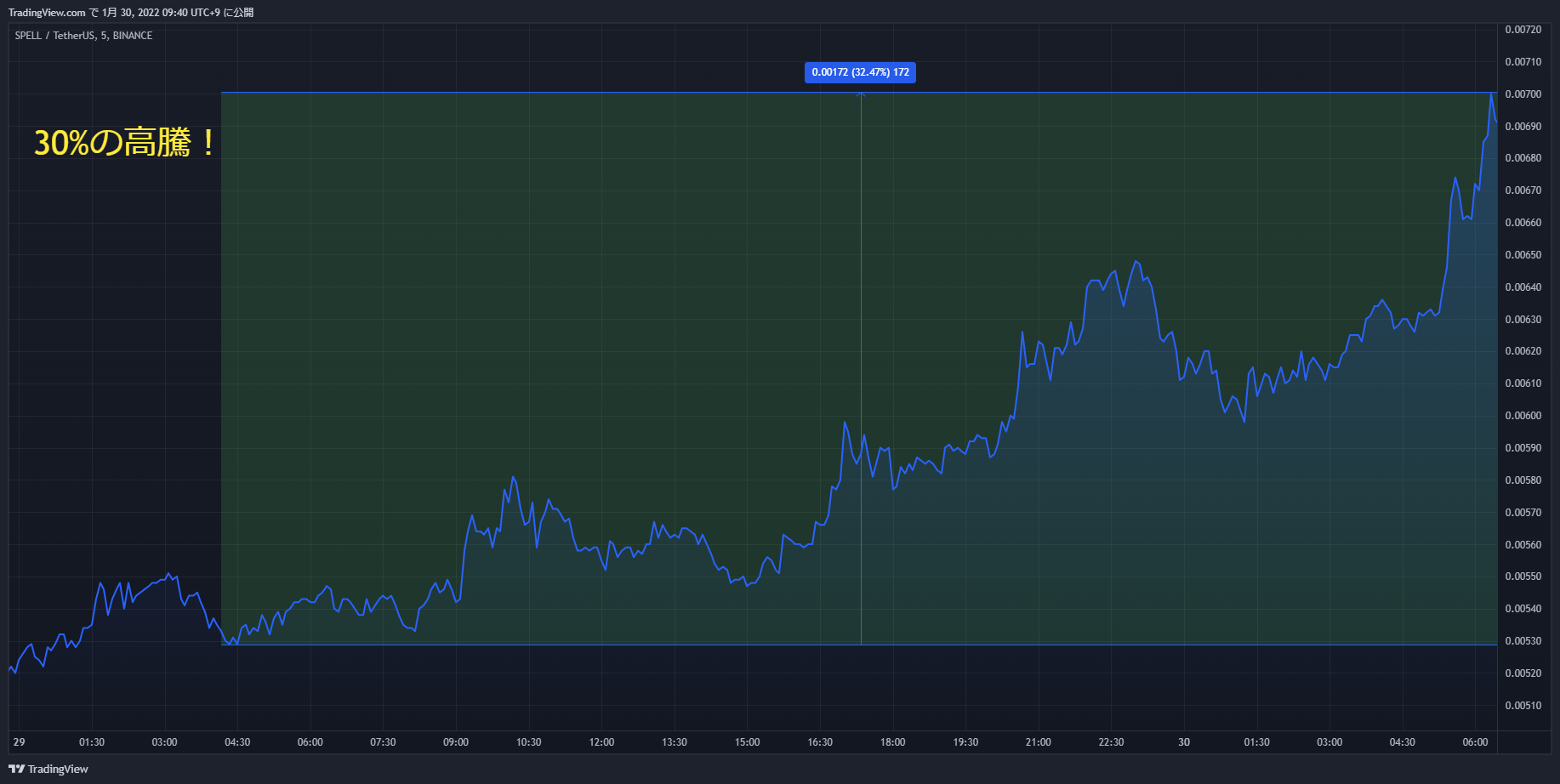Click time label 15:00 on time axis

click(x=747, y=742)
